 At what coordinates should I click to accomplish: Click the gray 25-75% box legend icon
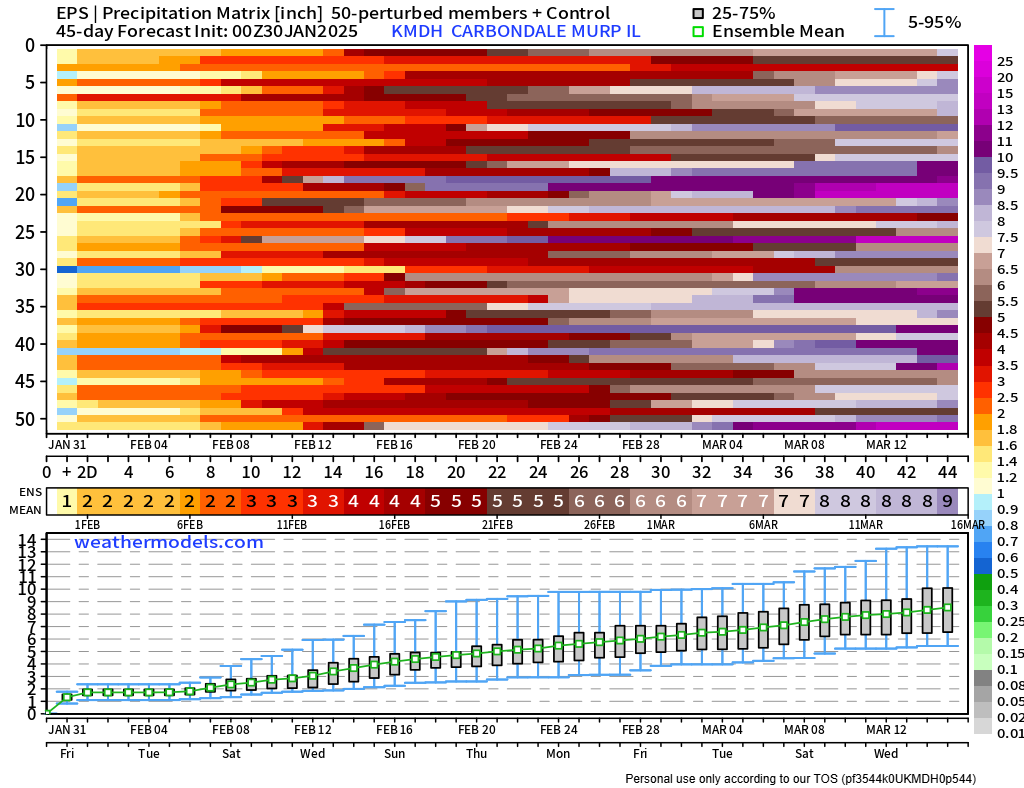click(x=698, y=13)
